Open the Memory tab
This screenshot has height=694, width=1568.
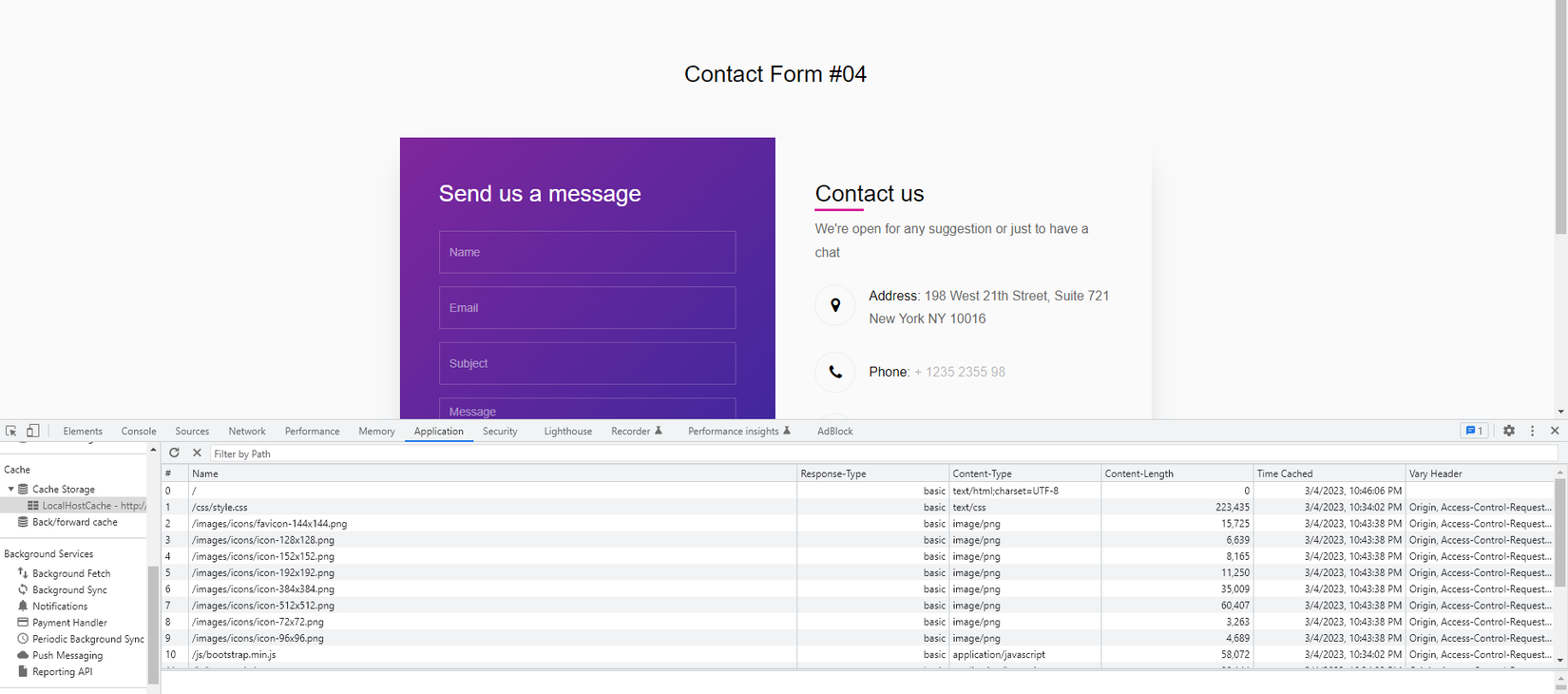coord(376,431)
